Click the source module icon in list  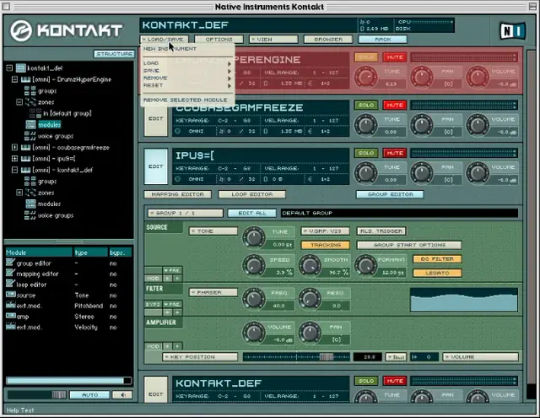(x=11, y=295)
